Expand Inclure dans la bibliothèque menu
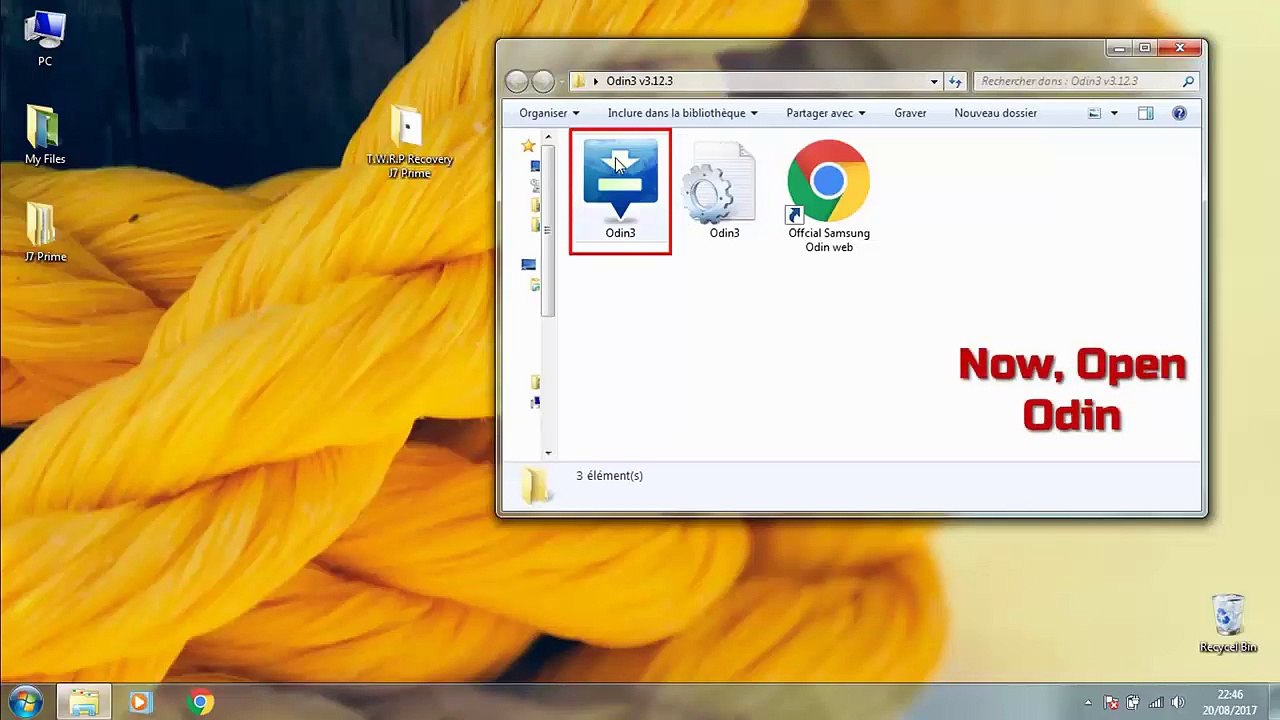Viewport: 1280px width, 720px height. tap(683, 113)
